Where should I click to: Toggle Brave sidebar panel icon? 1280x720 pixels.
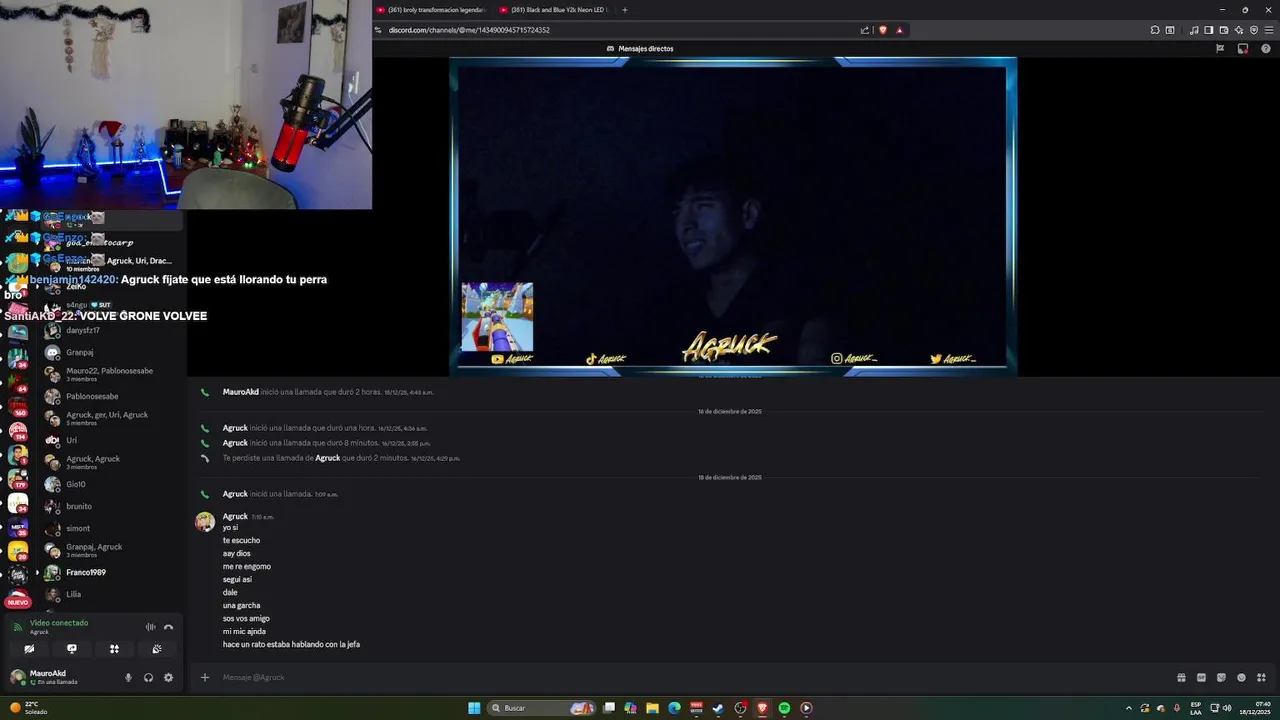[x=1209, y=30]
